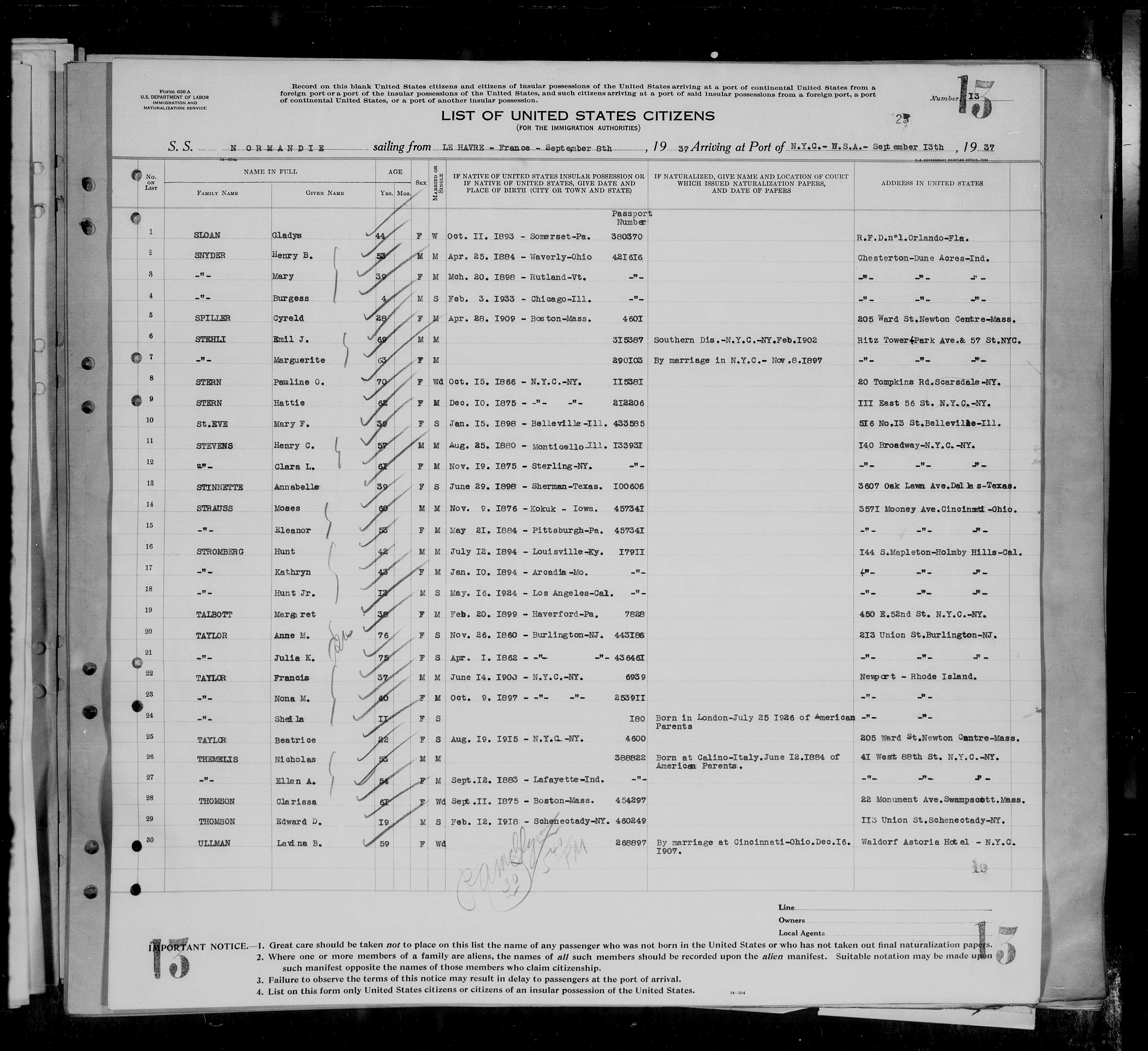Click given name Cyreld
Image resolution: width=1148 pixels, height=1051 pixels.
(x=288, y=318)
